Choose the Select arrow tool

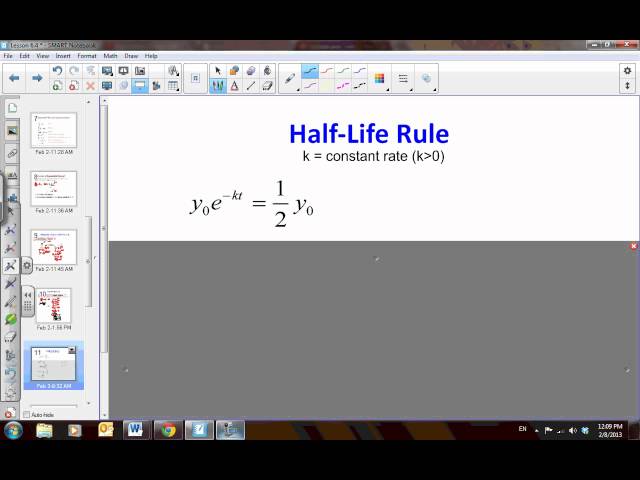pos(218,71)
